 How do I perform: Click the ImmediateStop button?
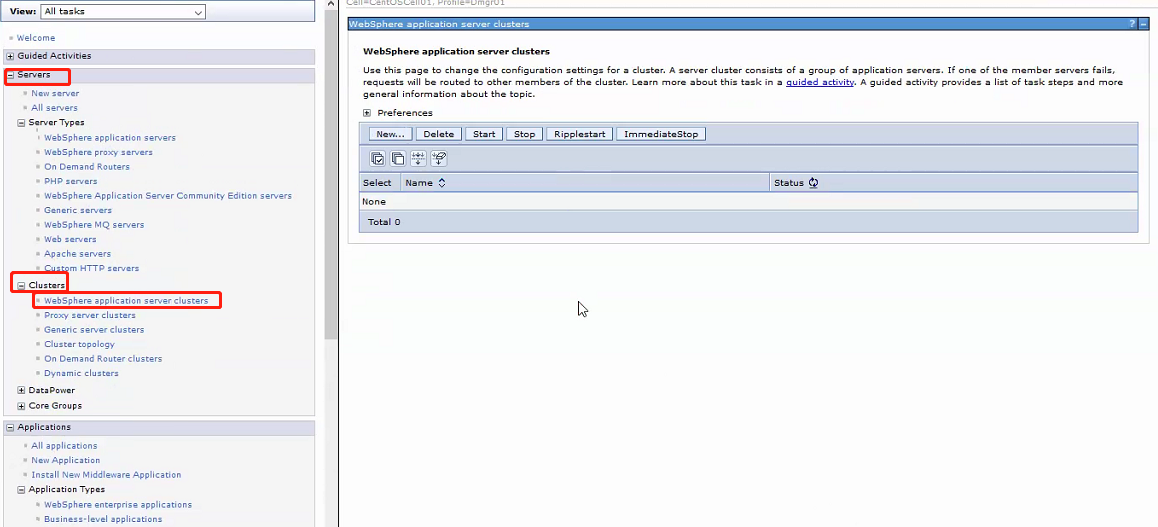pyautogui.click(x=661, y=134)
